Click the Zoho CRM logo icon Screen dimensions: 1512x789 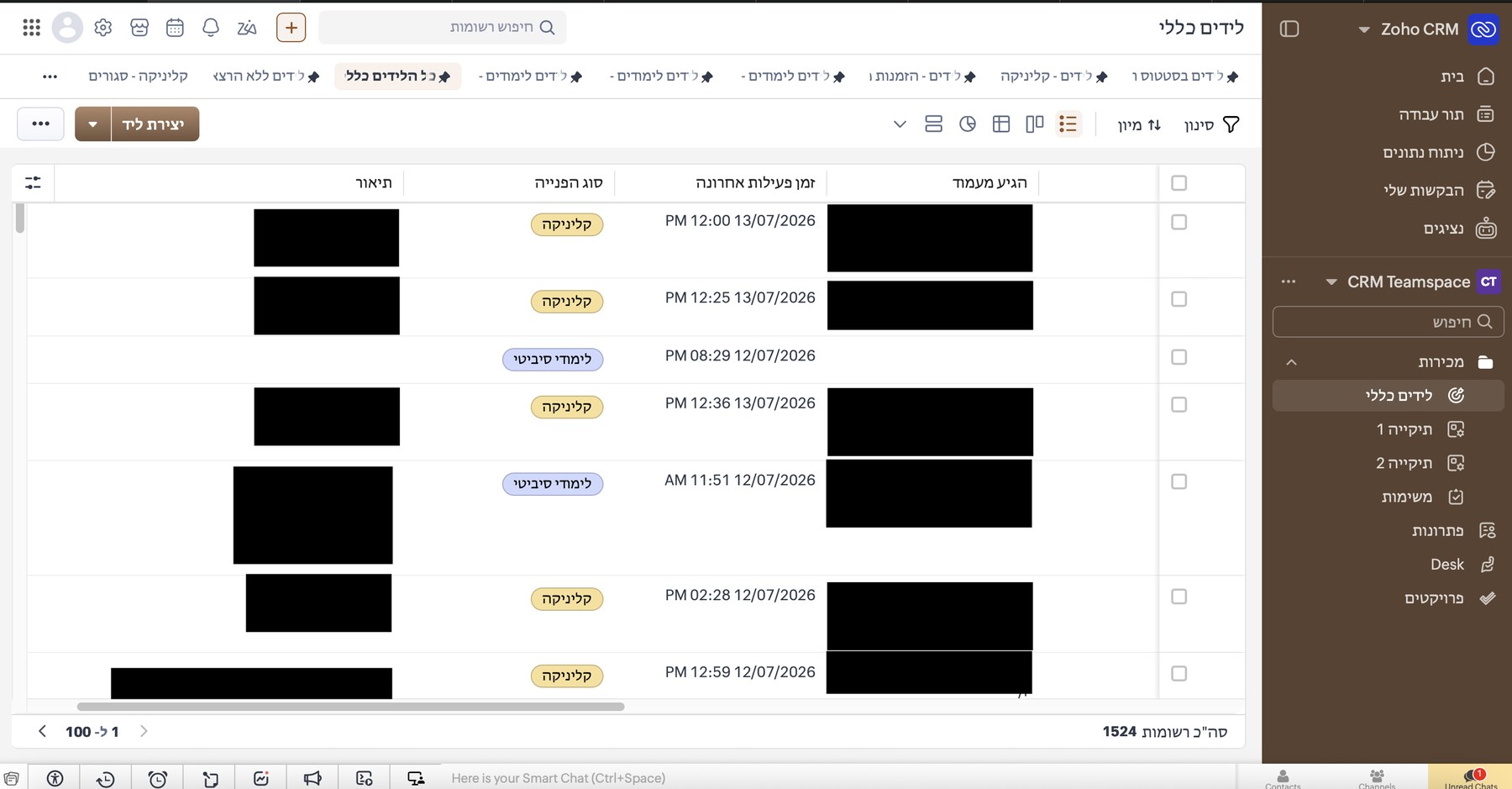1484,29
